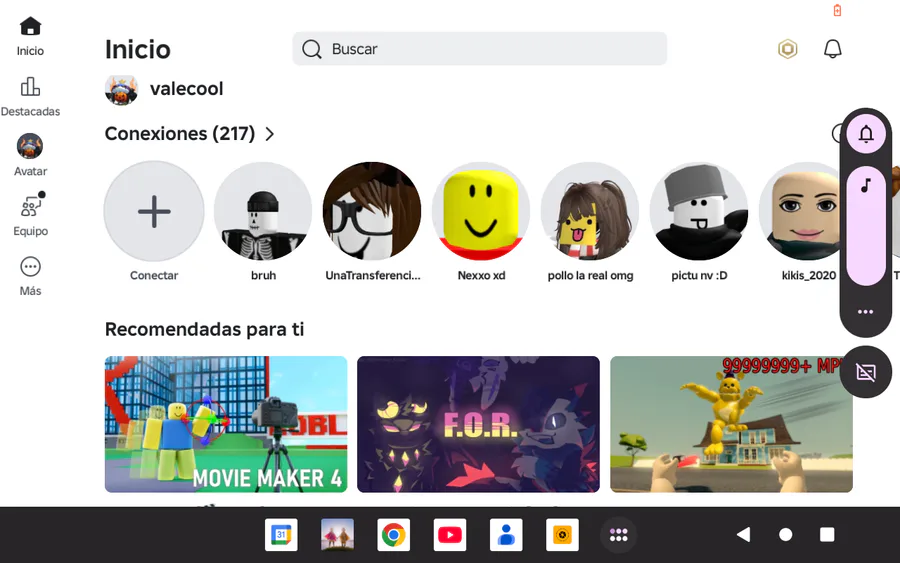Open F.O.R. game card
The width and height of the screenshot is (900, 563).
tap(478, 424)
